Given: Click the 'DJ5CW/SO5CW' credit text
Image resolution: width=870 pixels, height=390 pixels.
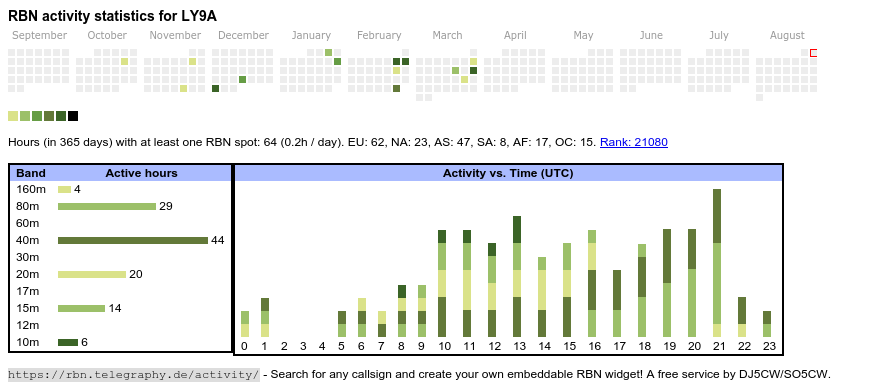Looking at the screenshot, I should (x=784, y=374).
